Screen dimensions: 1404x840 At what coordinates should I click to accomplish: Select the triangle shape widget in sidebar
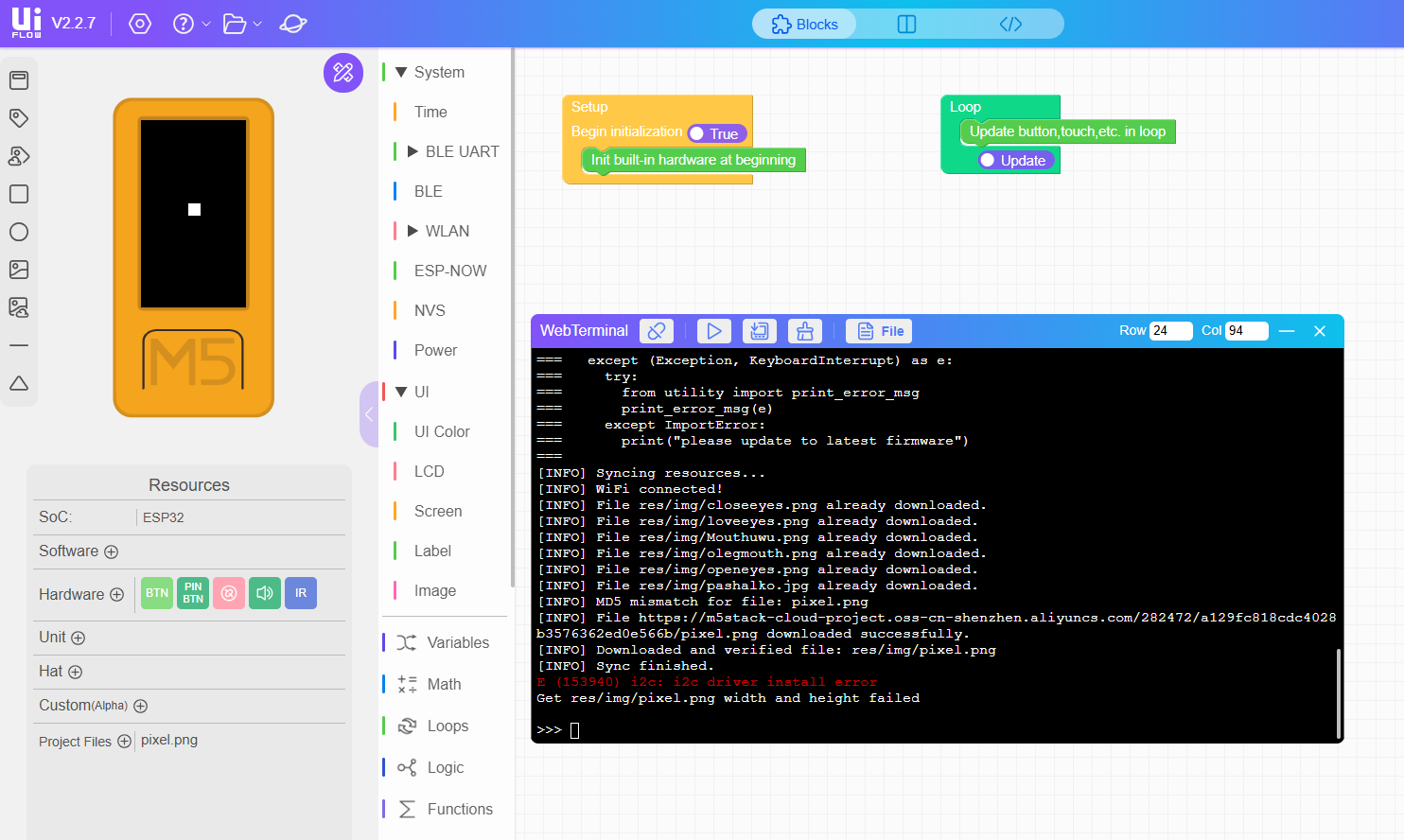coord(19,383)
